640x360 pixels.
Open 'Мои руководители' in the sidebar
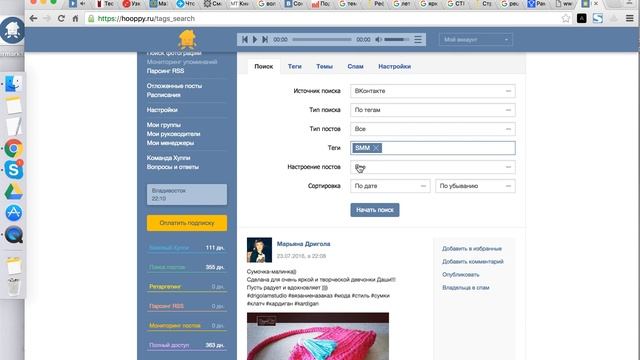pyautogui.click(x=173, y=134)
